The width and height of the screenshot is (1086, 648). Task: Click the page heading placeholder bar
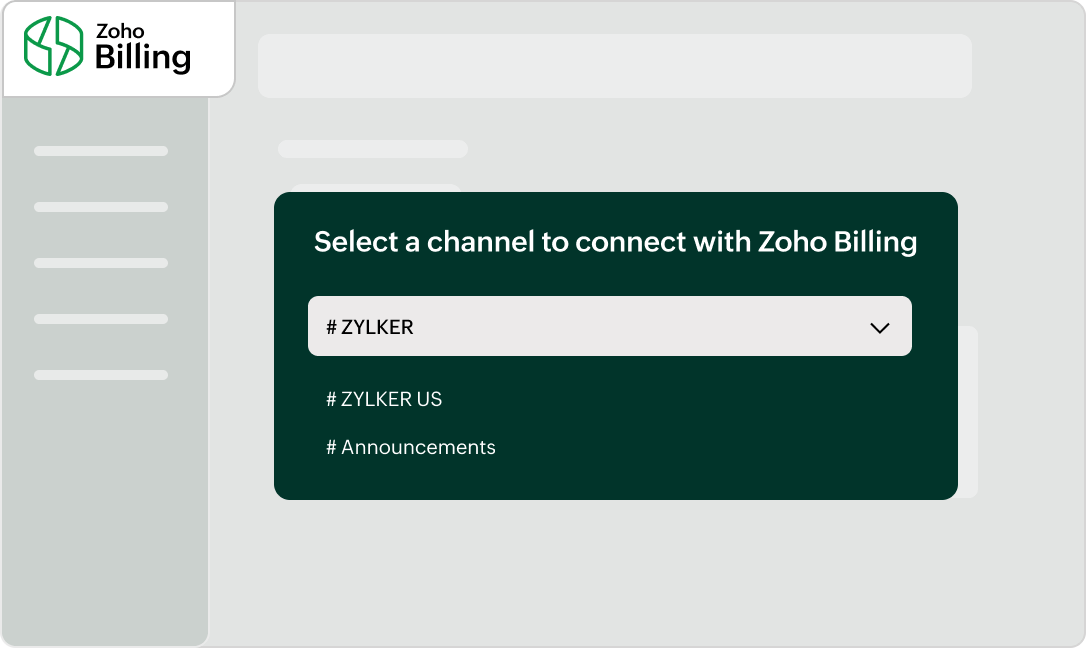(x=372, y=147)
